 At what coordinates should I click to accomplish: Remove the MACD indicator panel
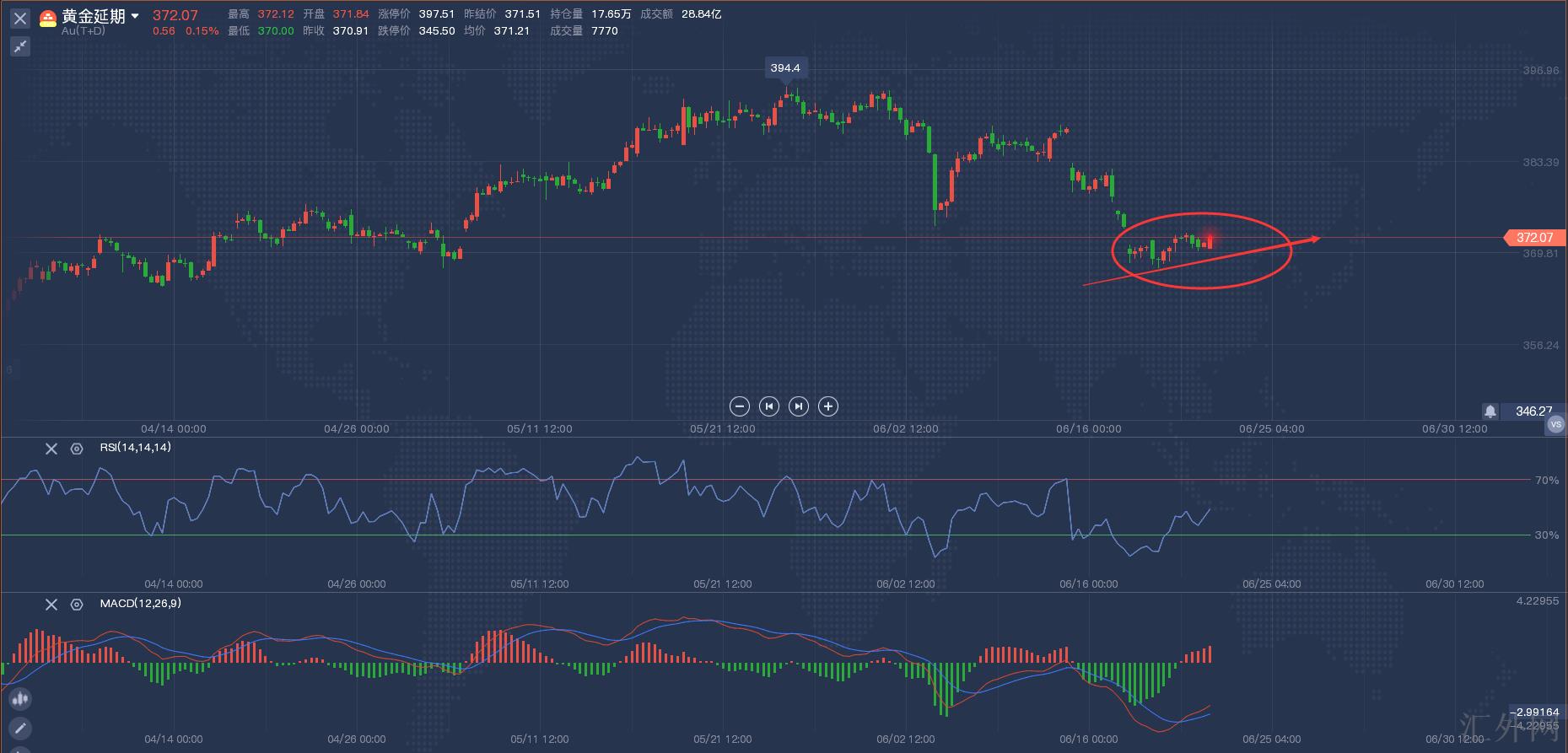[x=51, y=605]
